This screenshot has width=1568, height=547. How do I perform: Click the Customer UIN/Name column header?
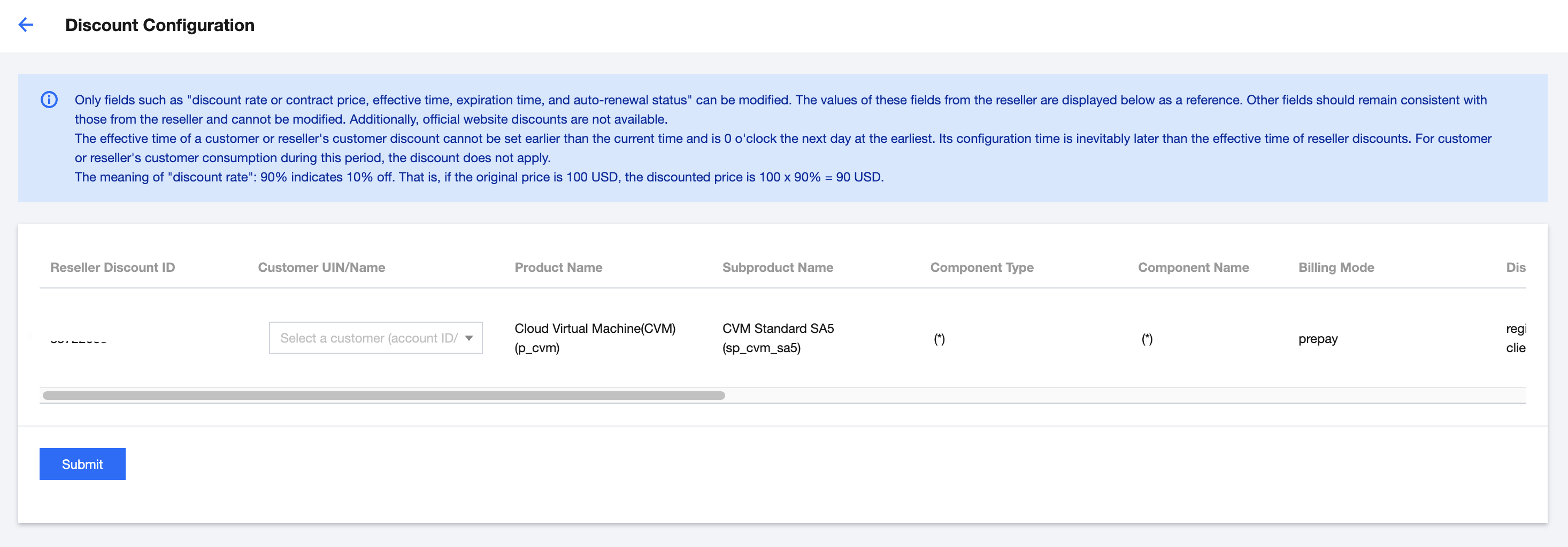coord(321,268)
